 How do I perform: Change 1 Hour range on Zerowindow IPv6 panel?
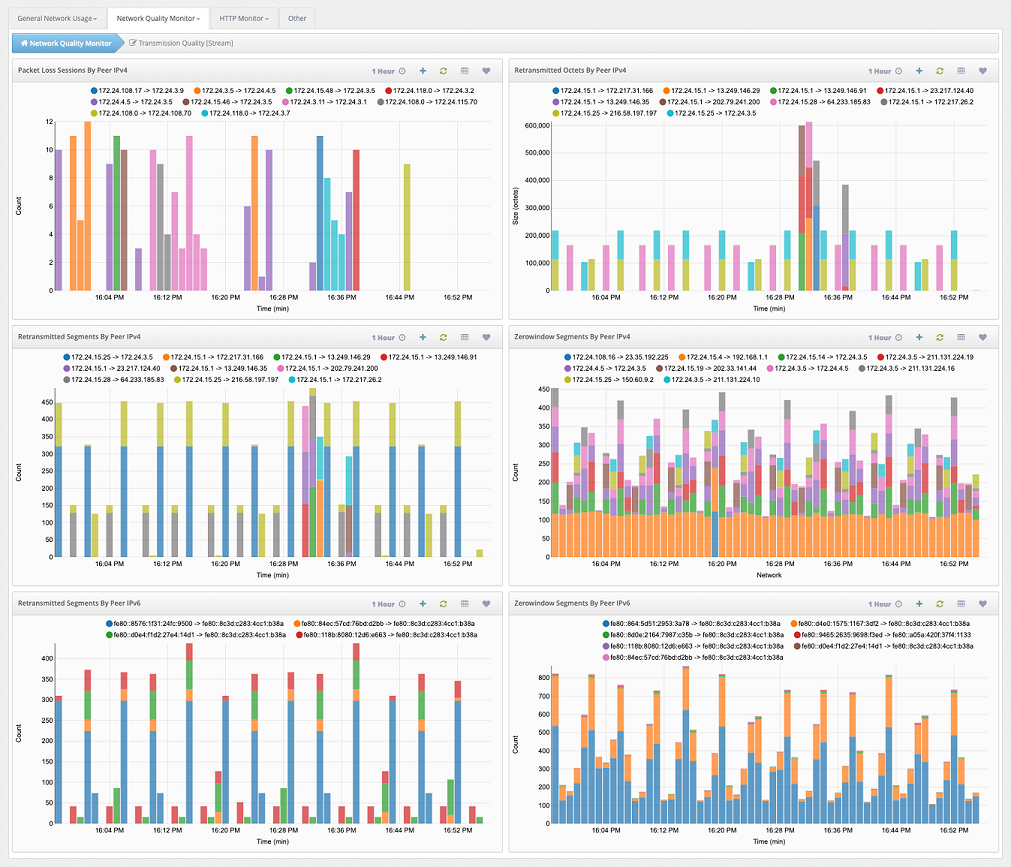click(884, 604)
